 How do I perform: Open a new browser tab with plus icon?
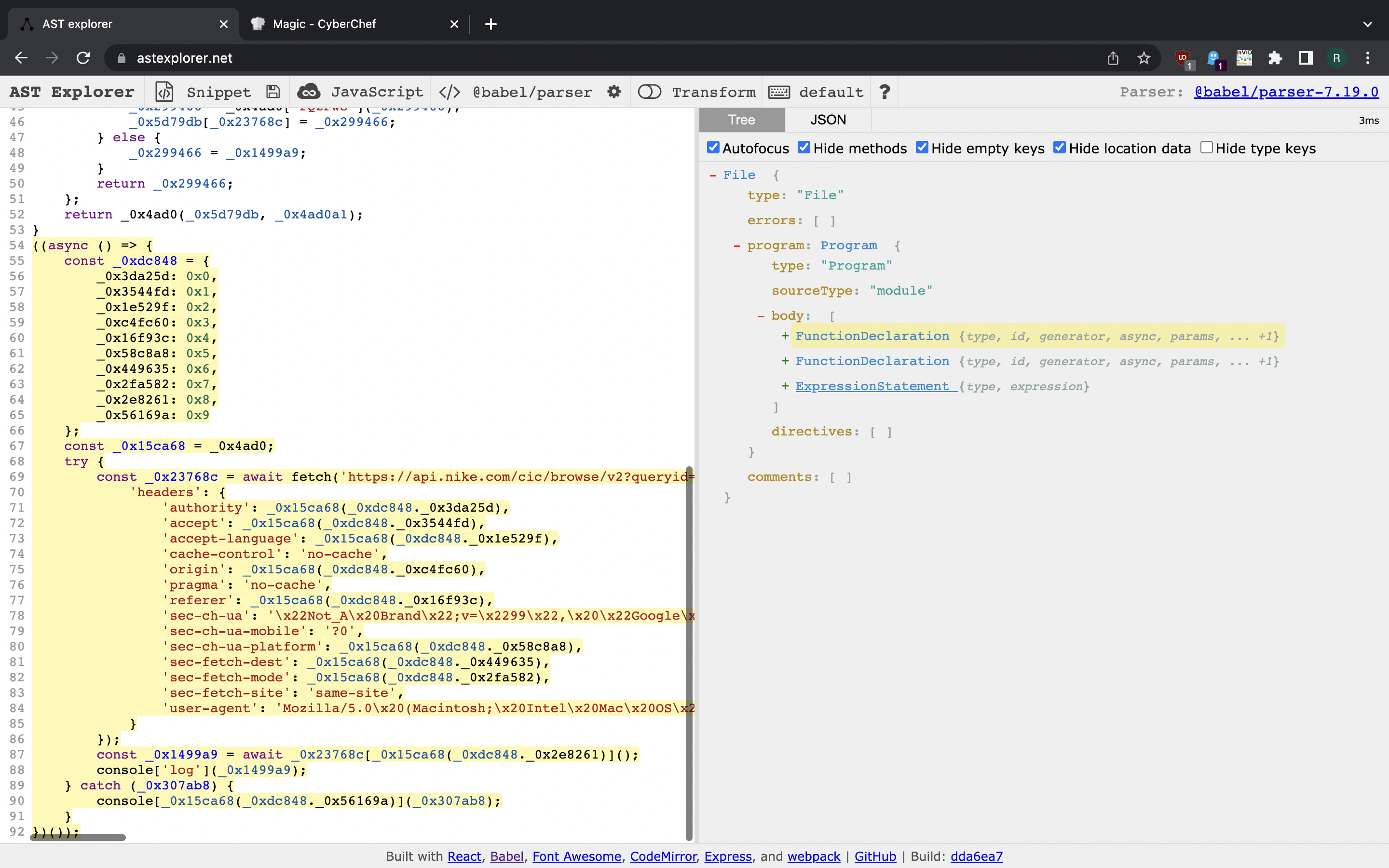(x=491, y=24)
